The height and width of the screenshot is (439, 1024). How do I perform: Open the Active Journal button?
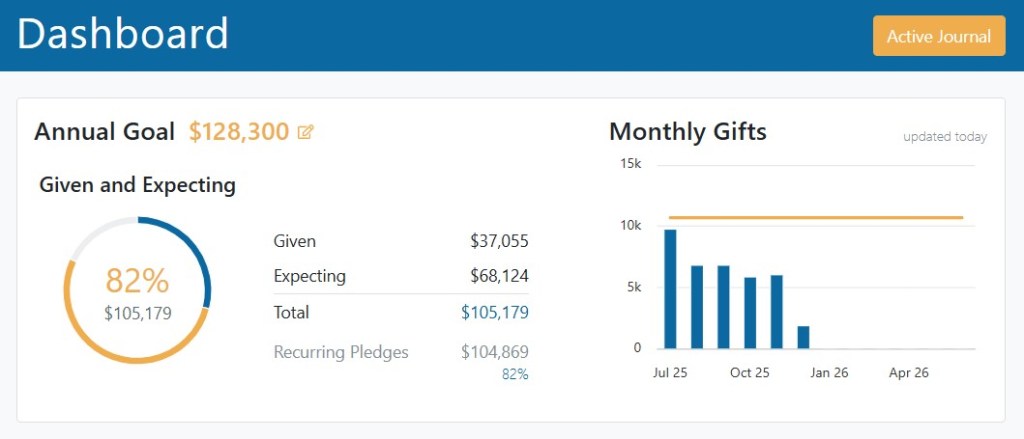coord(938,36)
